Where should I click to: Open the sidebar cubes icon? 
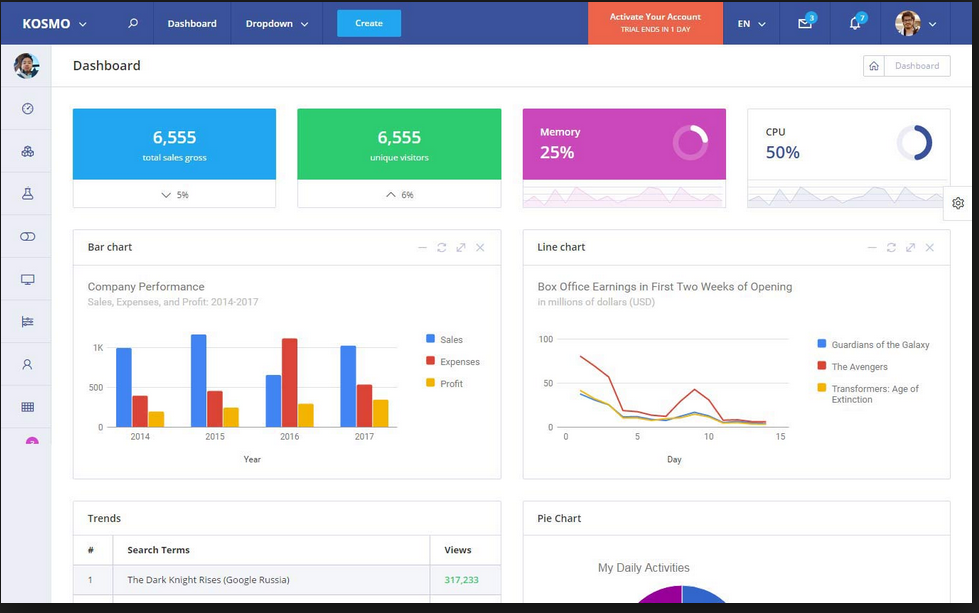[27, 151]
